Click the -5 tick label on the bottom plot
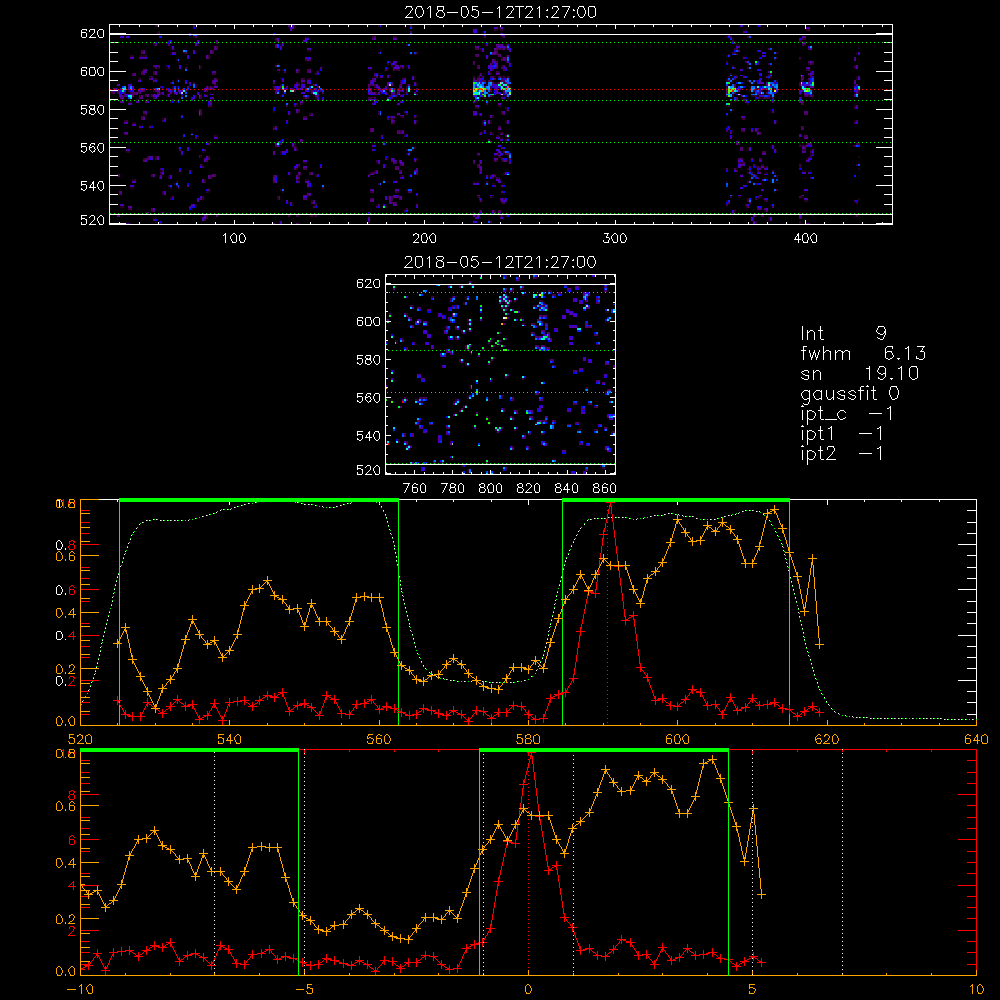The image size is (1000, 1000). pos(305,989)
